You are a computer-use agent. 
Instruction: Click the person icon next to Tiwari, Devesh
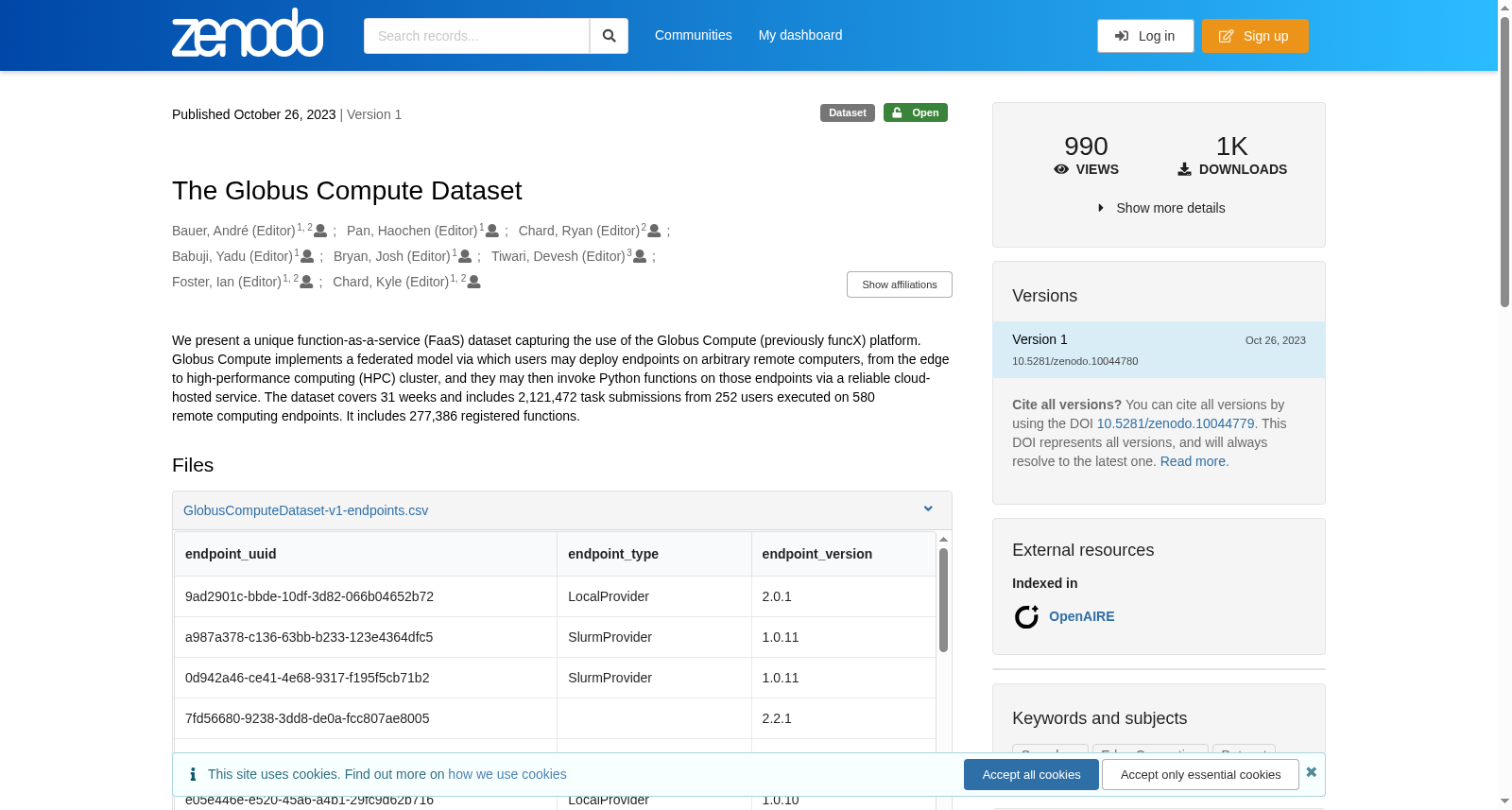coord(640,256)
